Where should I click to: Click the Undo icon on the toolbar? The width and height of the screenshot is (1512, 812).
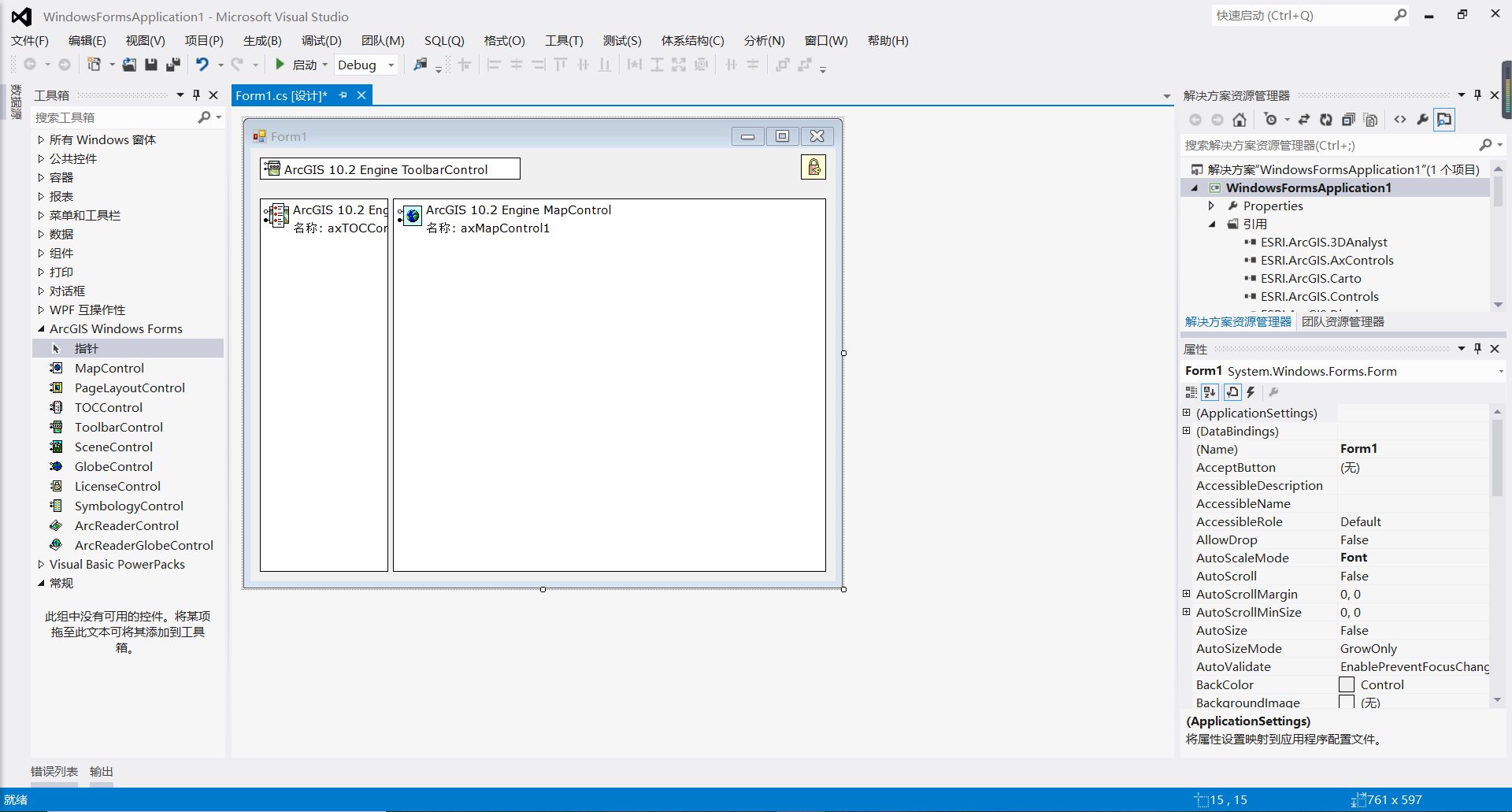[203, 65]
